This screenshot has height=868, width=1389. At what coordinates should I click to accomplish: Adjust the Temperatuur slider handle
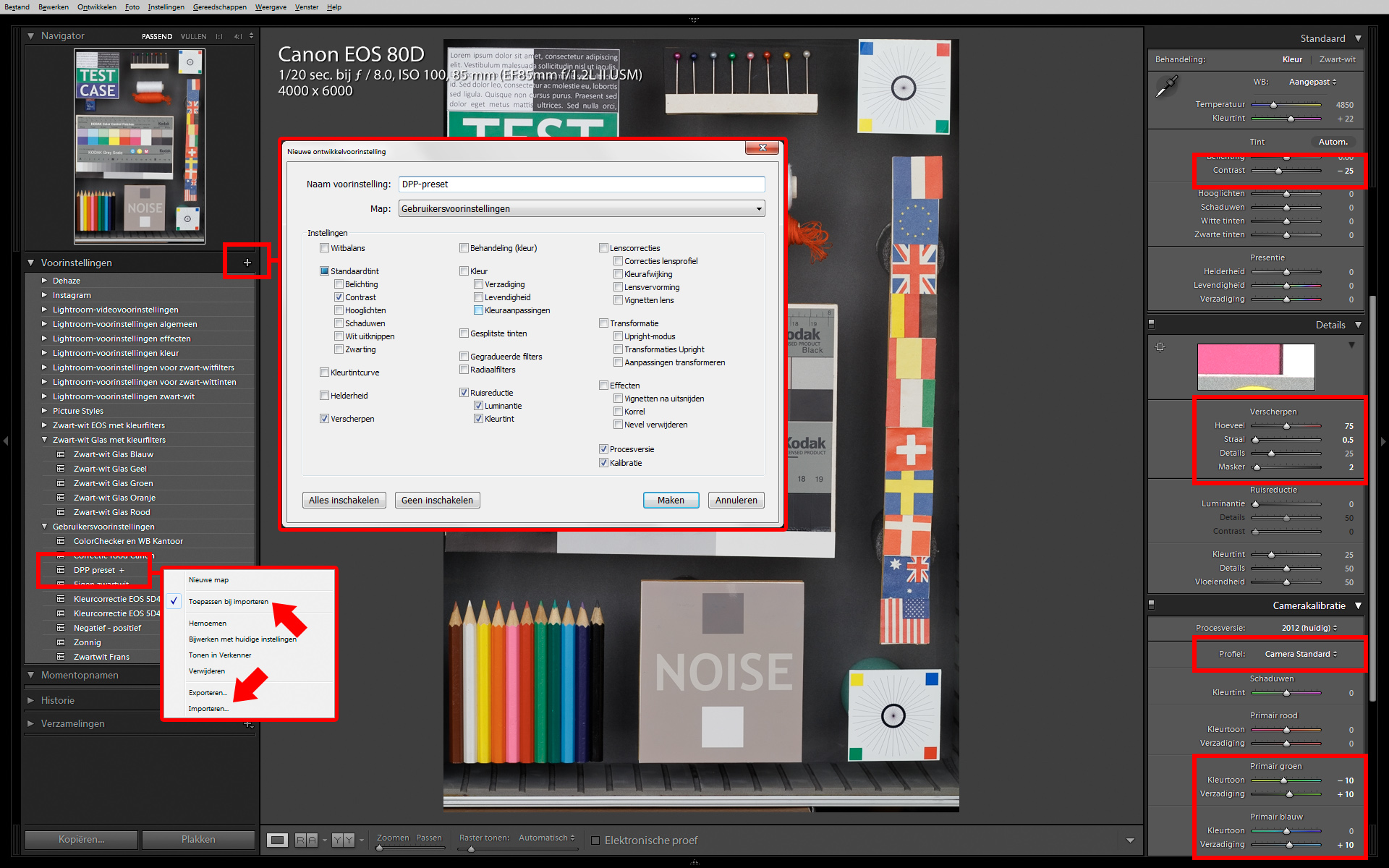(1274, 105)
